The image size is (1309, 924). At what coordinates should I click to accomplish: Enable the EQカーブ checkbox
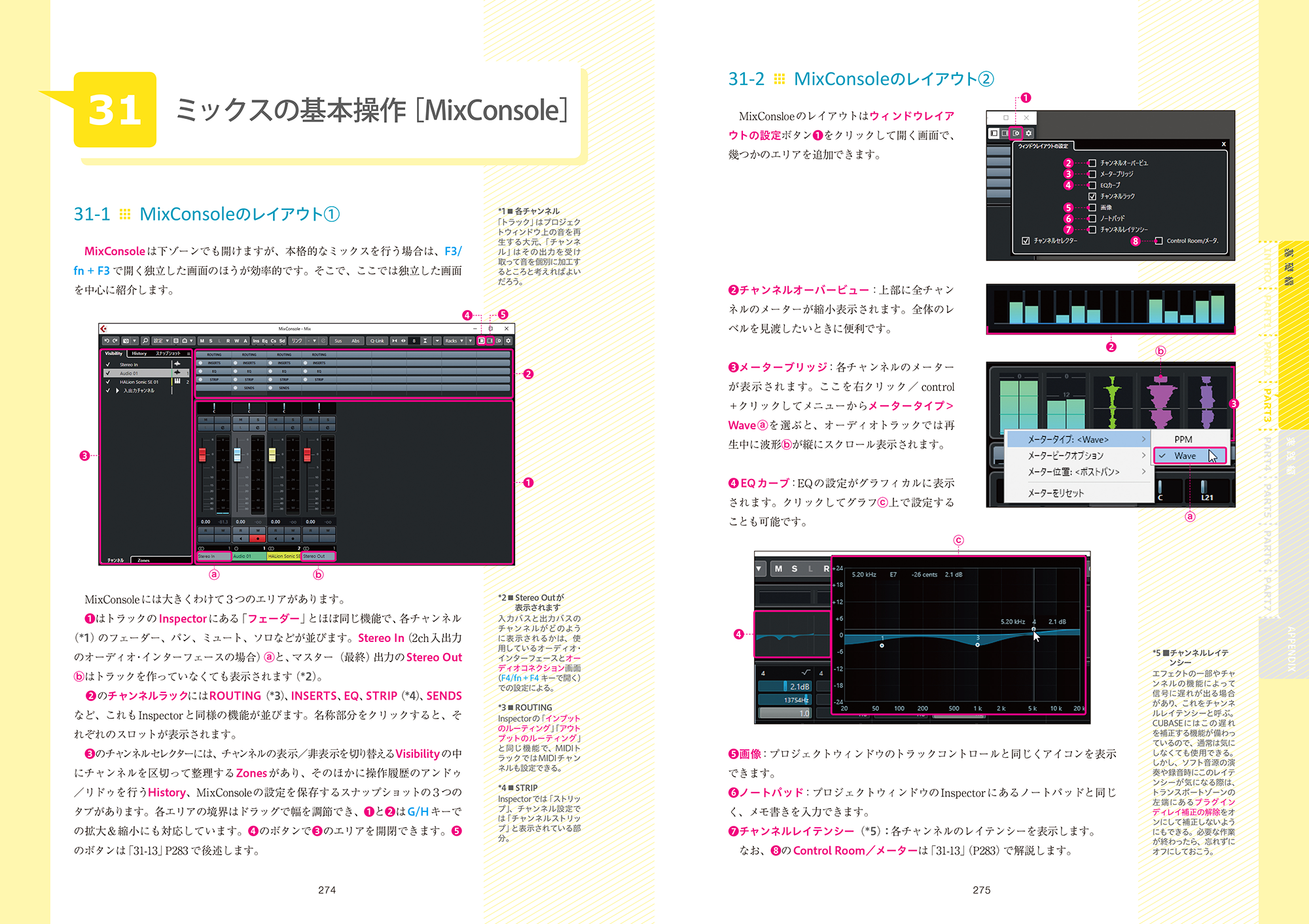click(x=1092, y=185)
